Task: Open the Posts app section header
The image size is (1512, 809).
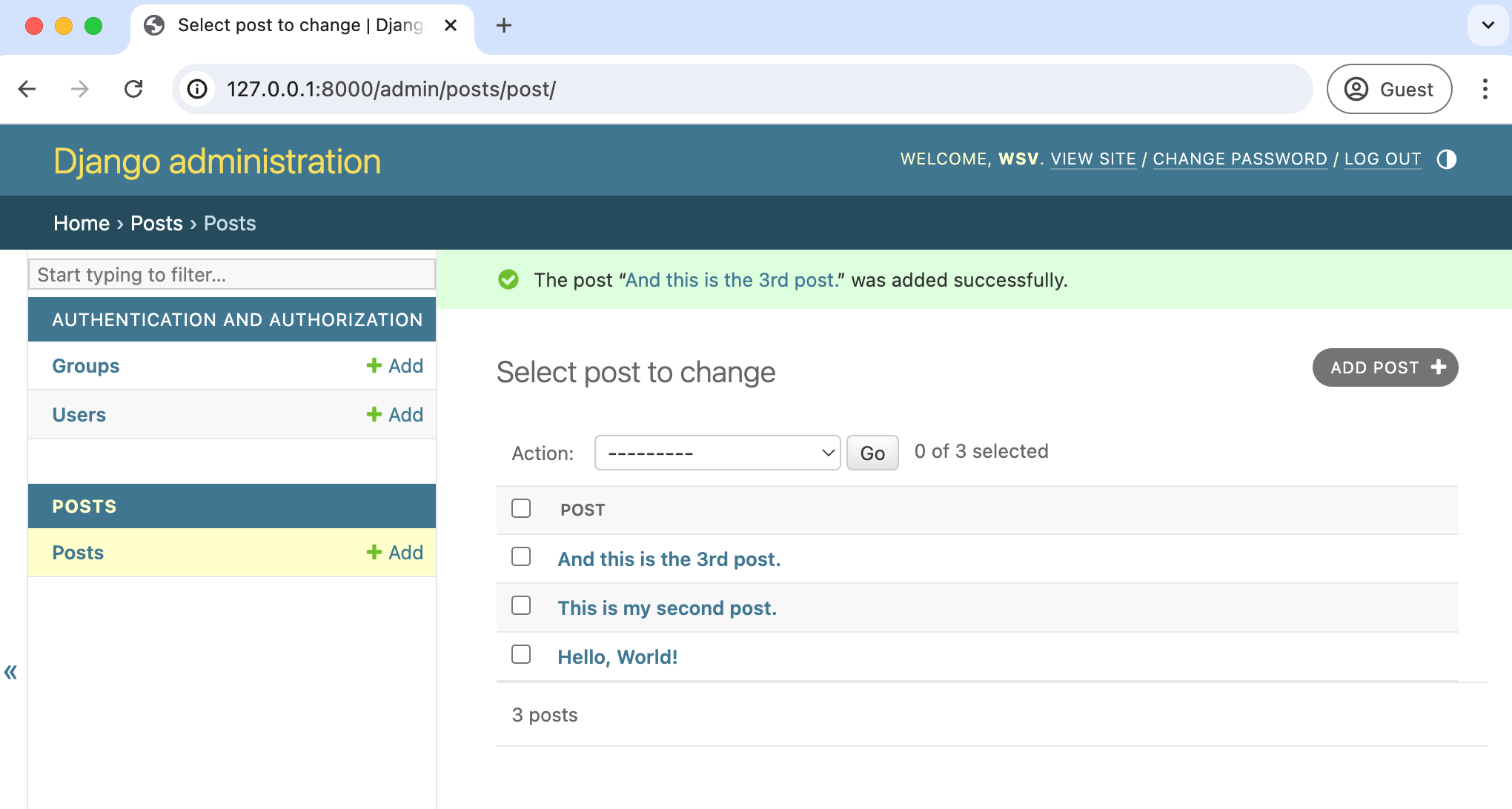Action: click(x=84, y=507)
